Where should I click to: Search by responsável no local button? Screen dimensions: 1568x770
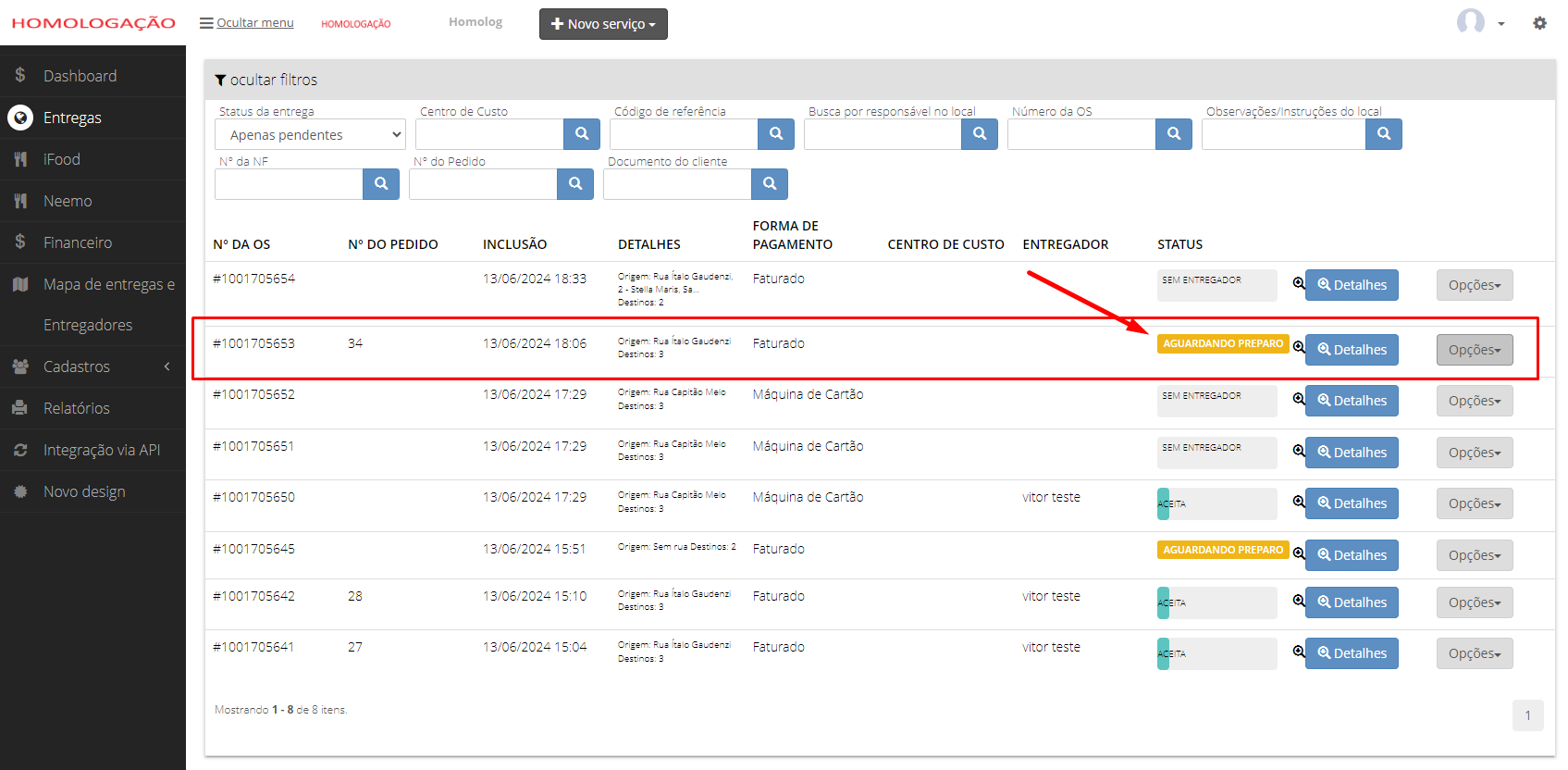tap(980, 134)
